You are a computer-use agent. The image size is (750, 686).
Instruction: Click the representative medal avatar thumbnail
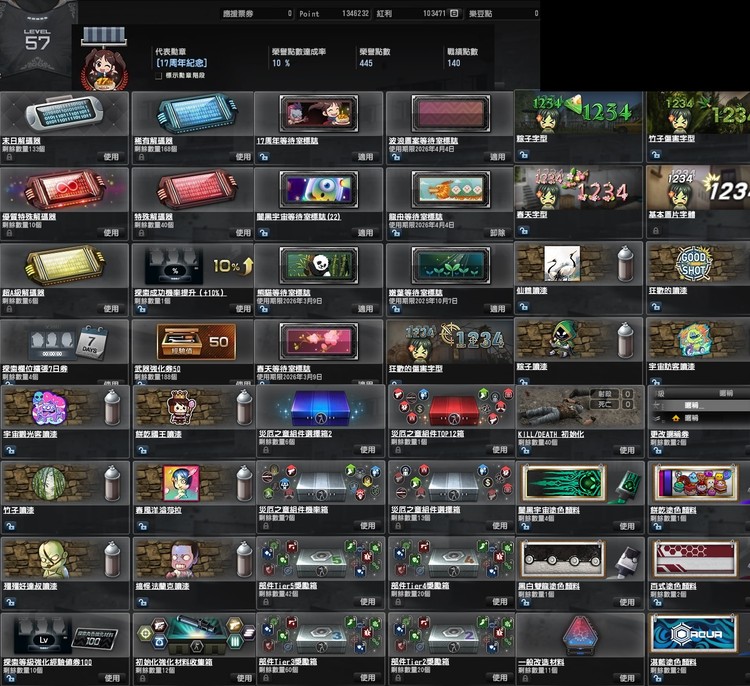click(x=102, y=68)
